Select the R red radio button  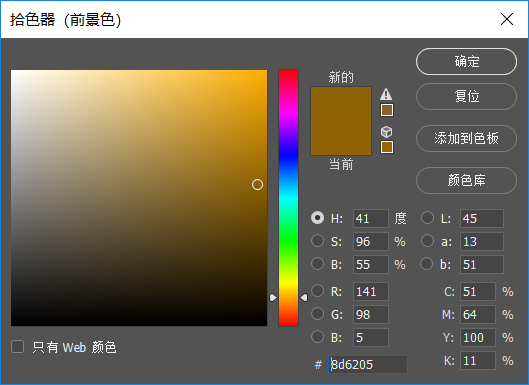pos(317,291)
